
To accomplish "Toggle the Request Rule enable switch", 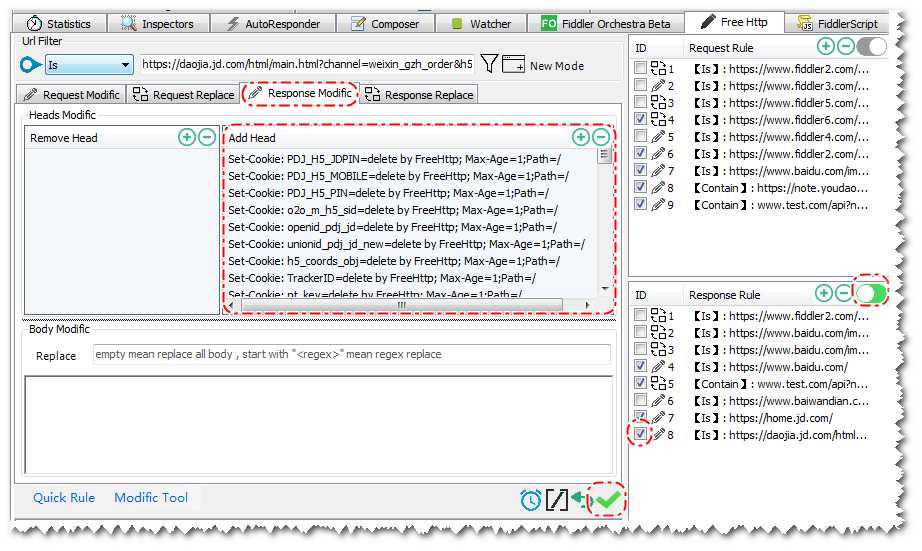I will point(871,46).
